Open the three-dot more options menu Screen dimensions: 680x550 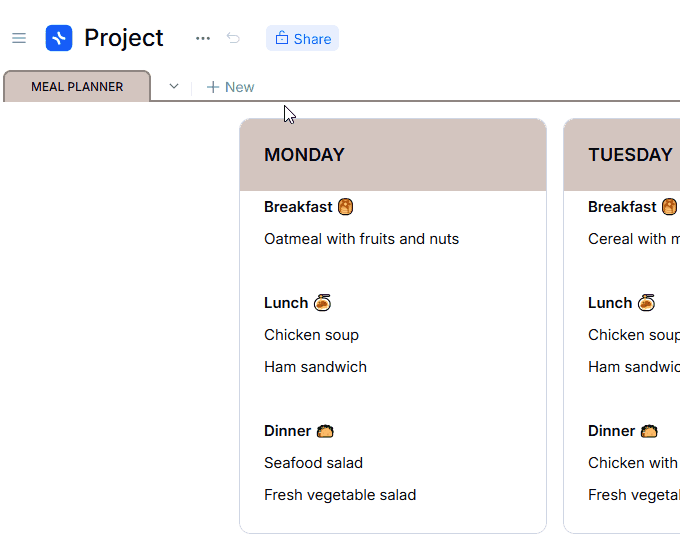tap(203, 38)
